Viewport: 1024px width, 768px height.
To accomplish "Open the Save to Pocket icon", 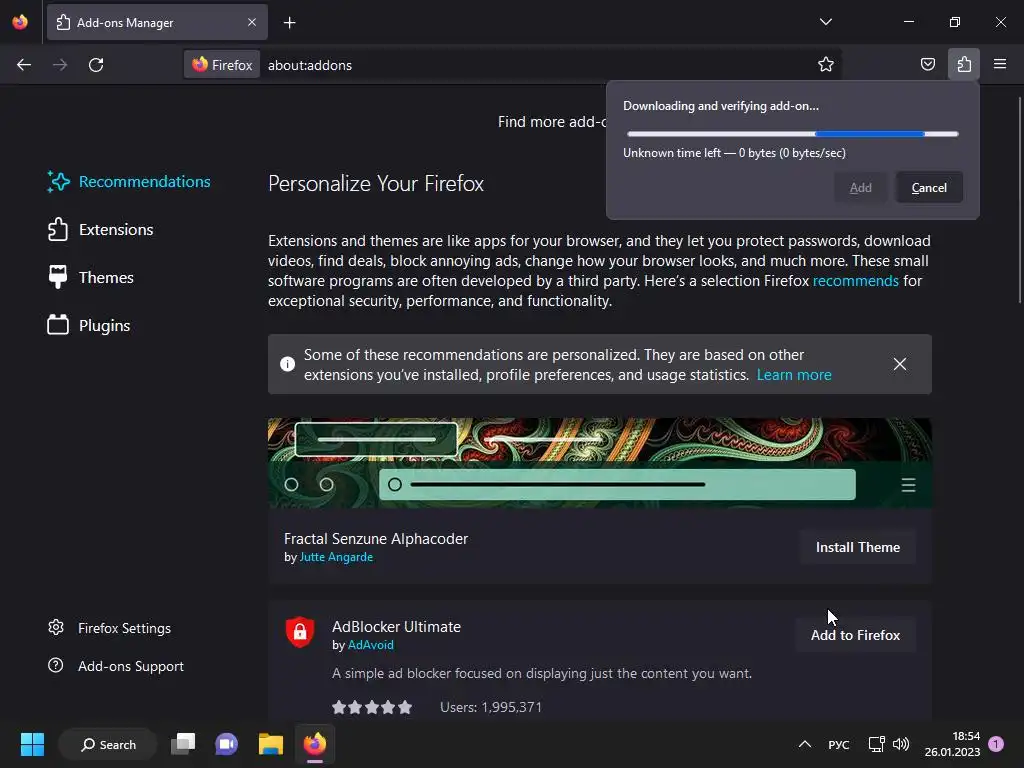I will (x=927, y=64).
